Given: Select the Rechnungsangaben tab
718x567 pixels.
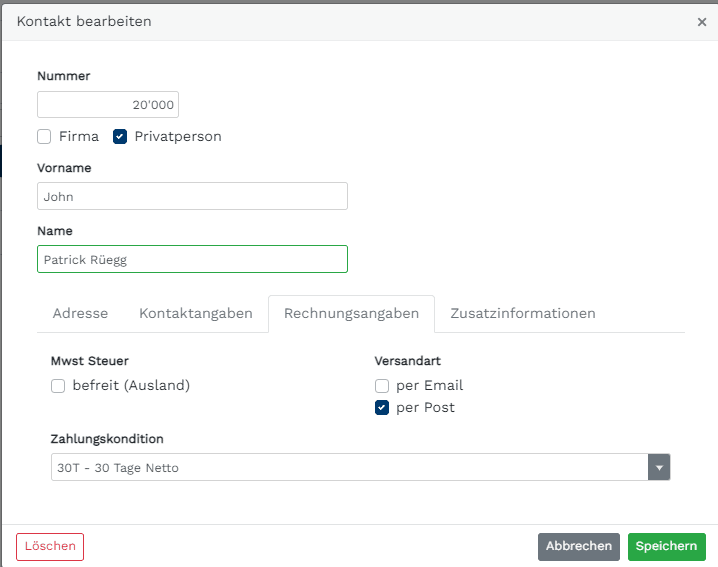Looking at the screenshot, I should (x=351, y=313).
